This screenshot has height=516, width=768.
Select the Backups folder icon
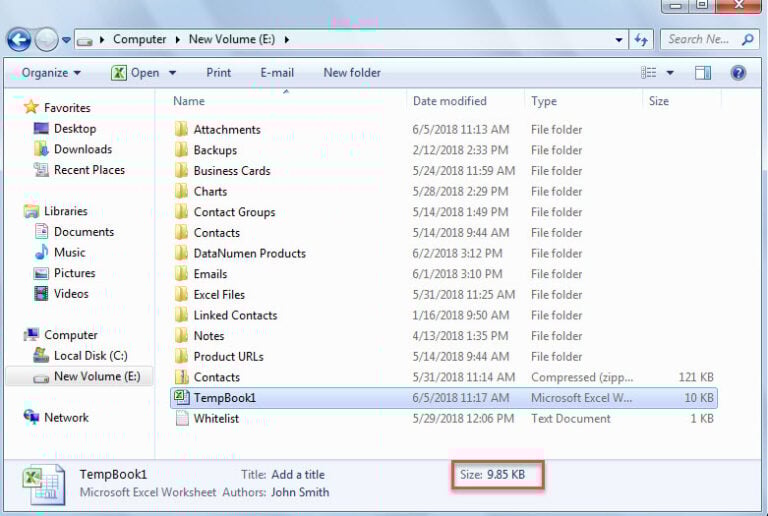[181, 150]
